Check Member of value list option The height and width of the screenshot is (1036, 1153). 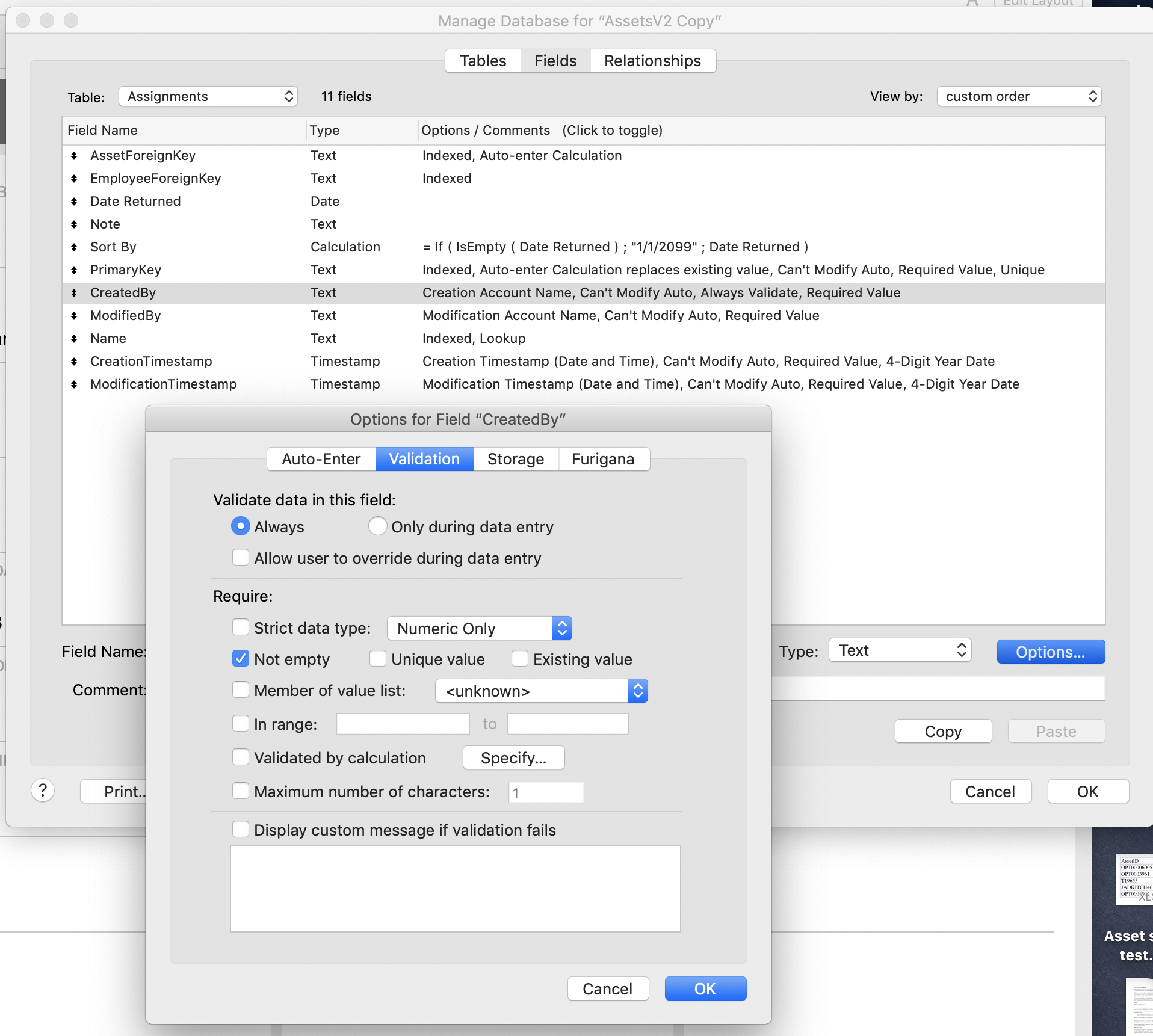(x=241, y=690)
